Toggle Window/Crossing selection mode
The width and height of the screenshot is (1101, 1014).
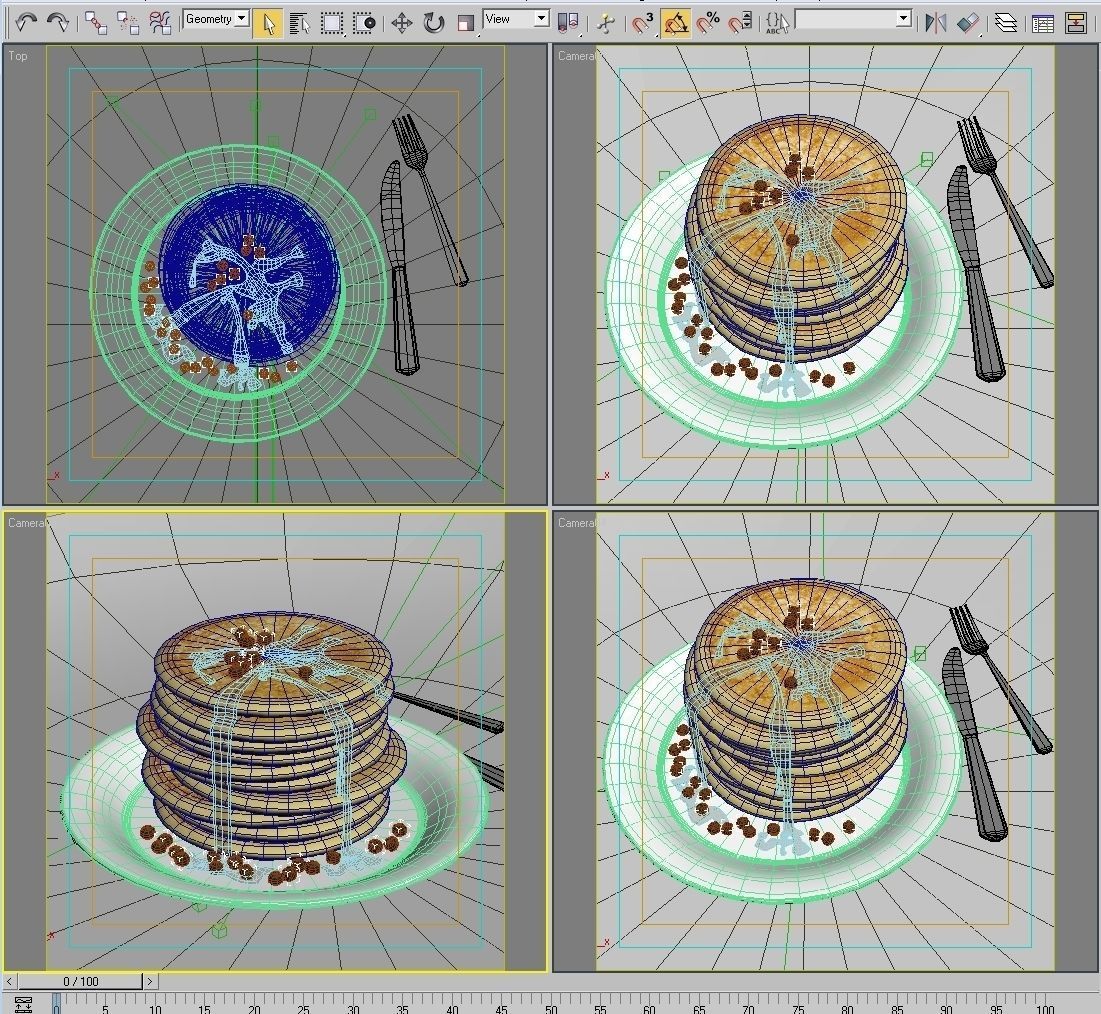point(364,24)
